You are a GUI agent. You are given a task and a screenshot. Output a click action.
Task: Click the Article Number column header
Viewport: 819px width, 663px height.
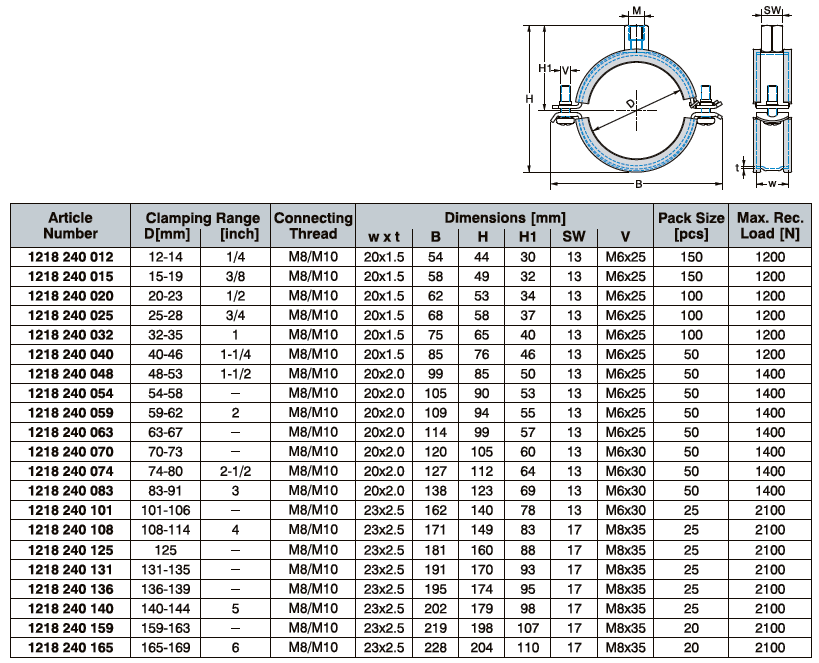coord(70,225)
